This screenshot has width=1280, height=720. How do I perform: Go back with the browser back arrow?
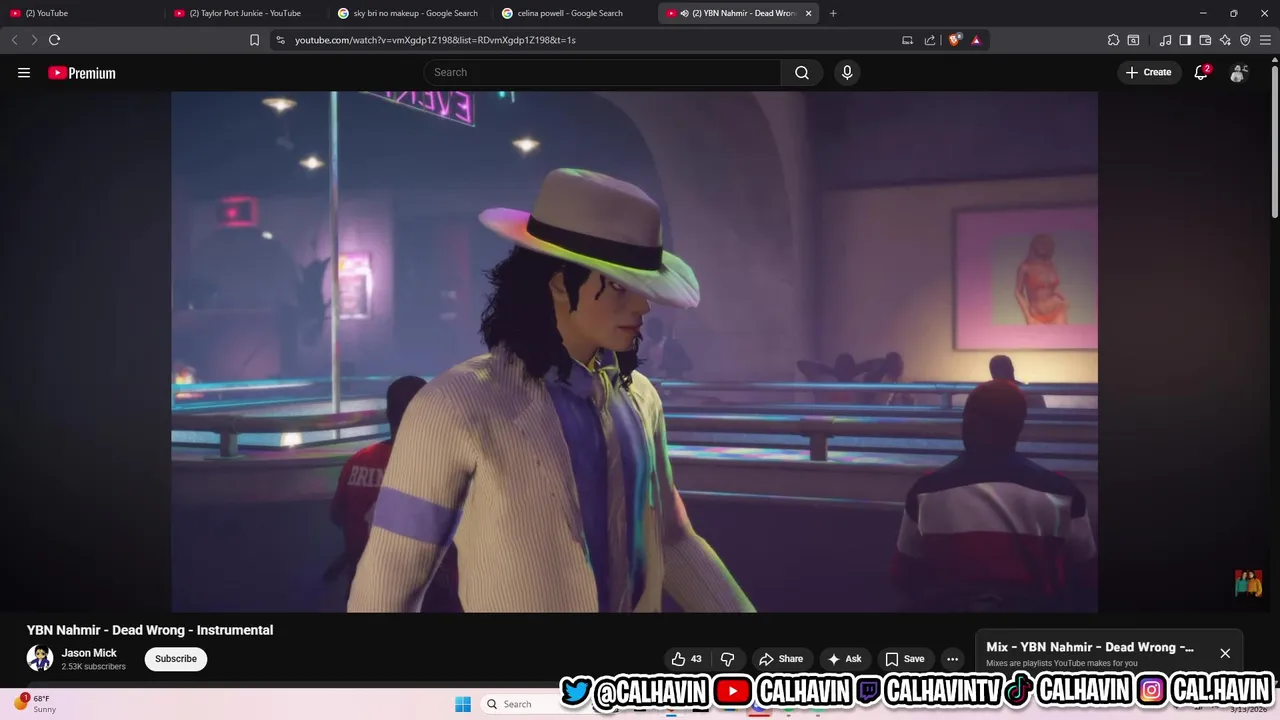14,40
